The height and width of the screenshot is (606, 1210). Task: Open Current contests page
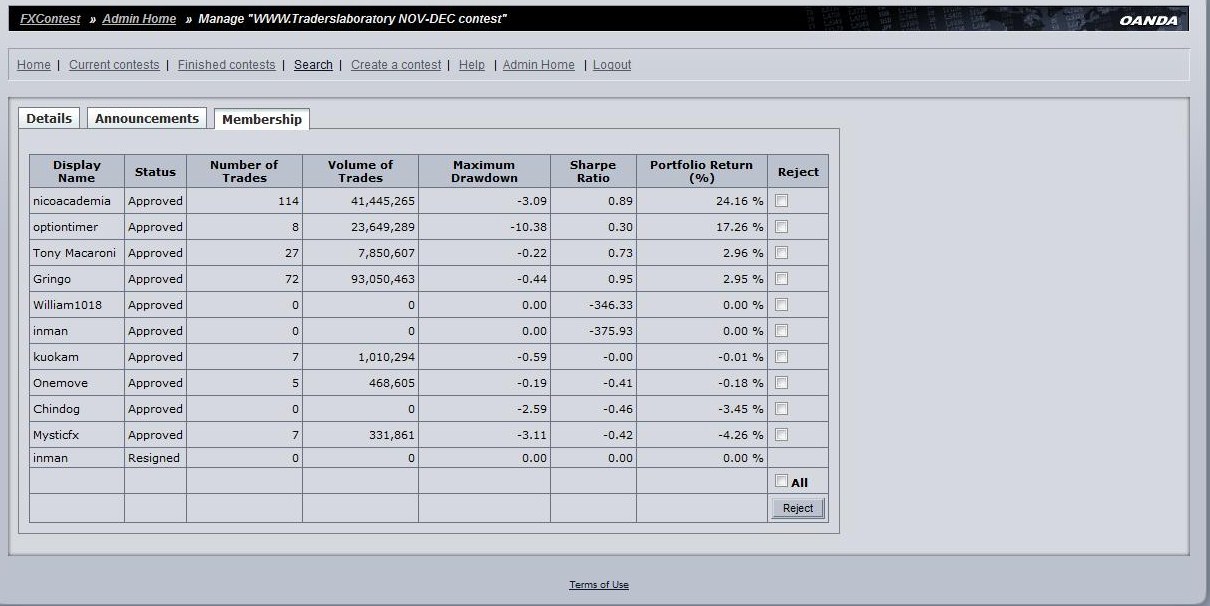point(114,65)
